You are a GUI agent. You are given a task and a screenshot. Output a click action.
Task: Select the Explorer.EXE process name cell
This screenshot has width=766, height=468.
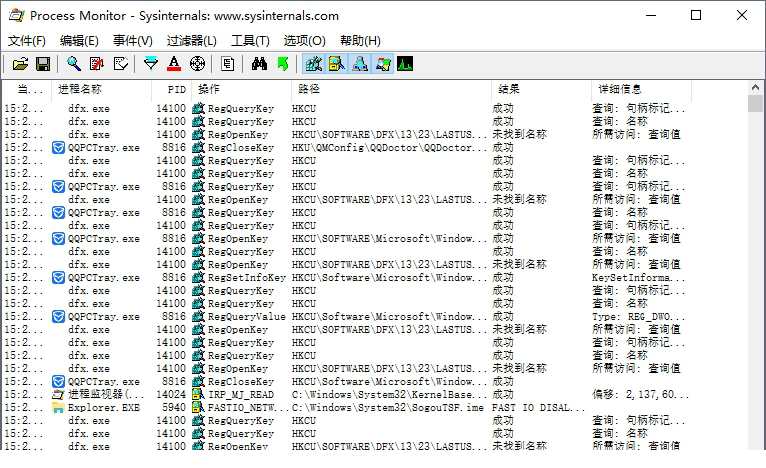(x=104, y=407)
